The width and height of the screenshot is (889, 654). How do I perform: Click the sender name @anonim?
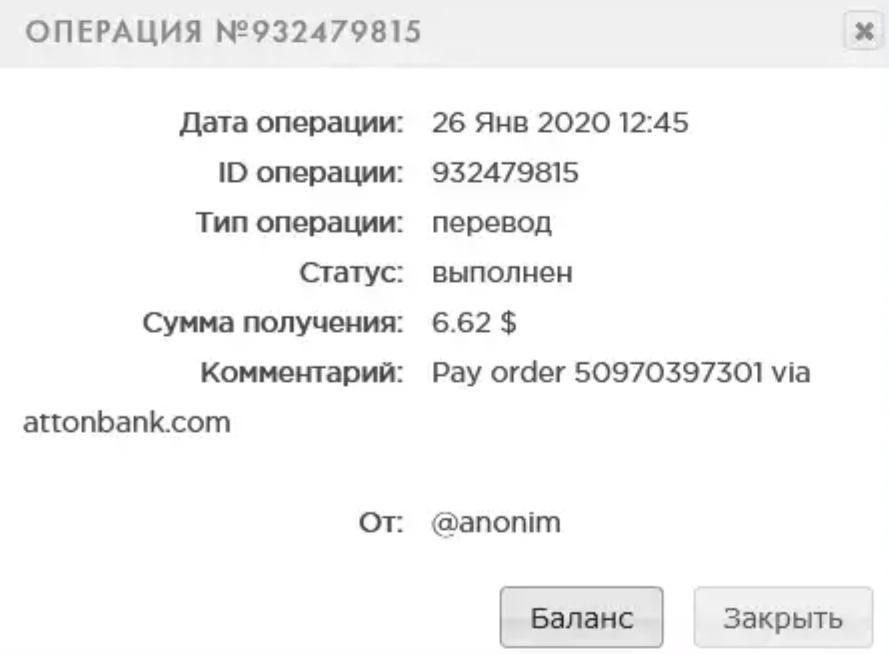(x=496, y=523)
